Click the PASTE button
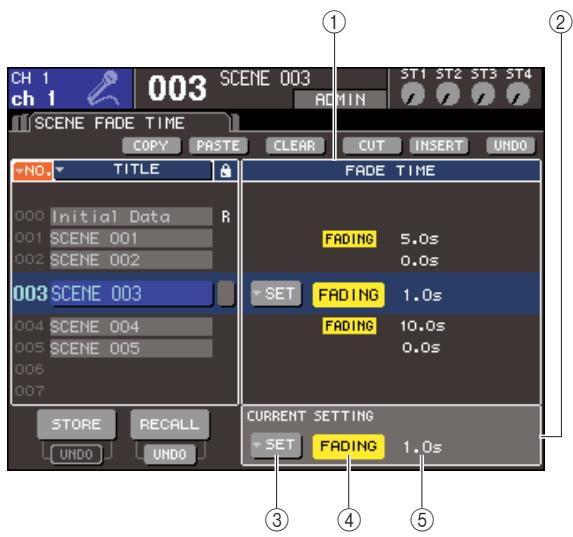This screenshot has width=573, height=537. coord(218,146)
